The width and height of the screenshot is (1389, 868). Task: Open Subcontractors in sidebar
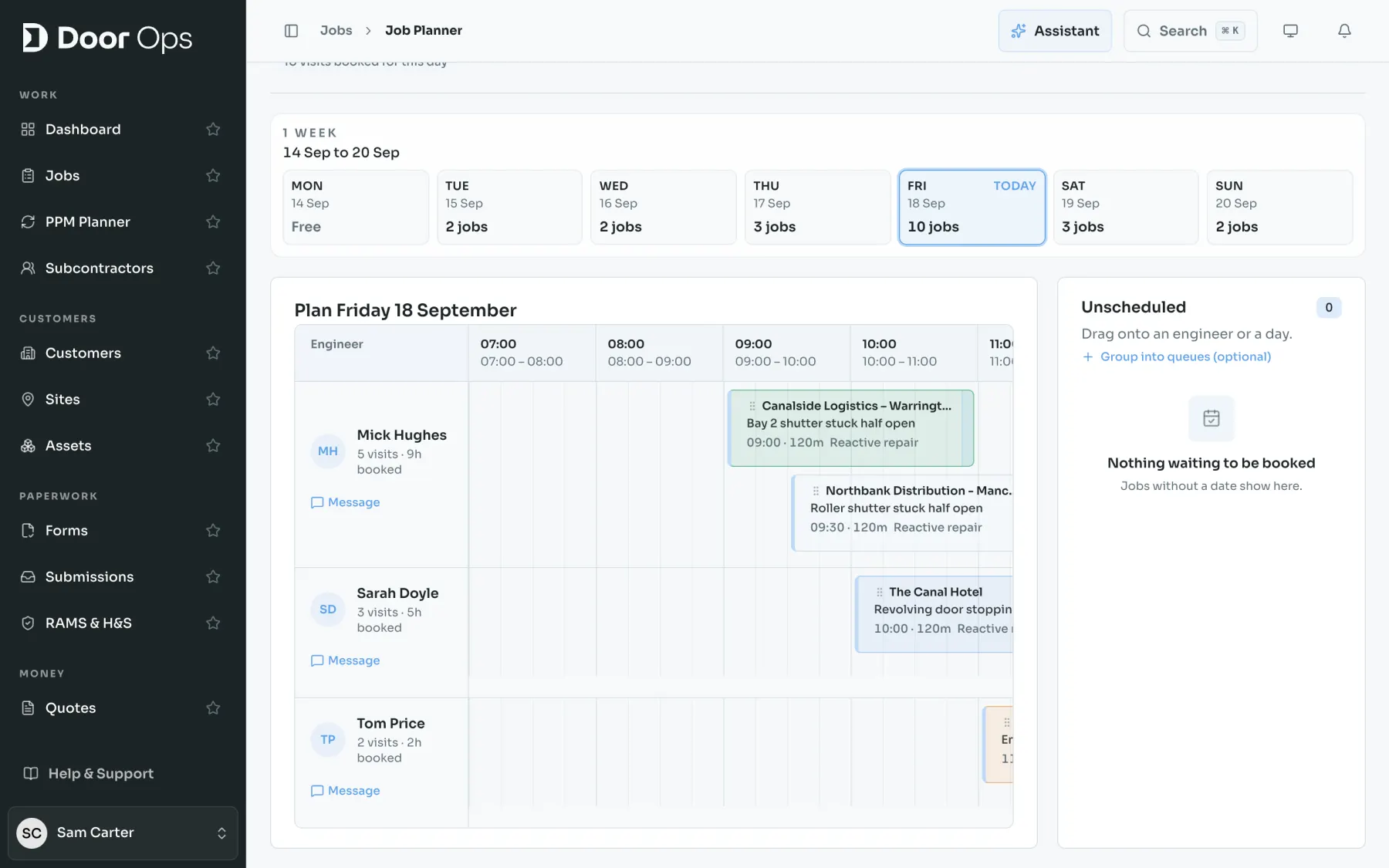pos(99,268)
